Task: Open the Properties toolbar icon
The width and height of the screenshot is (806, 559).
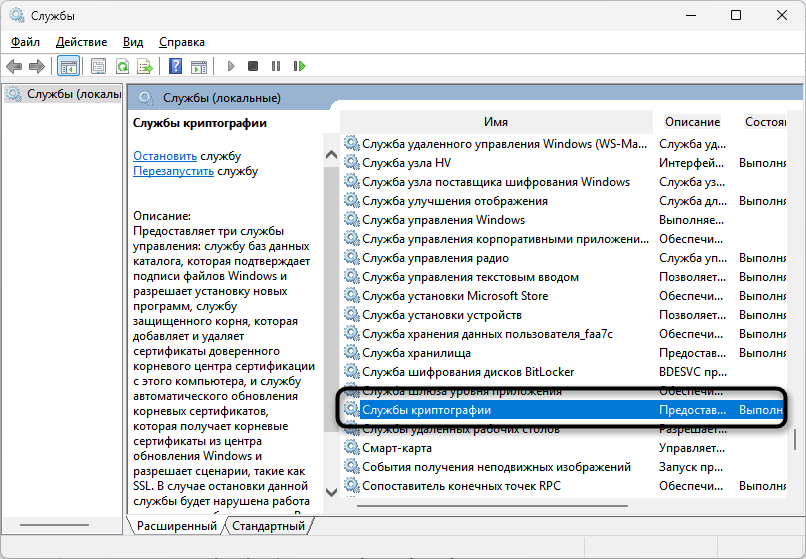Action: point(98,66)
